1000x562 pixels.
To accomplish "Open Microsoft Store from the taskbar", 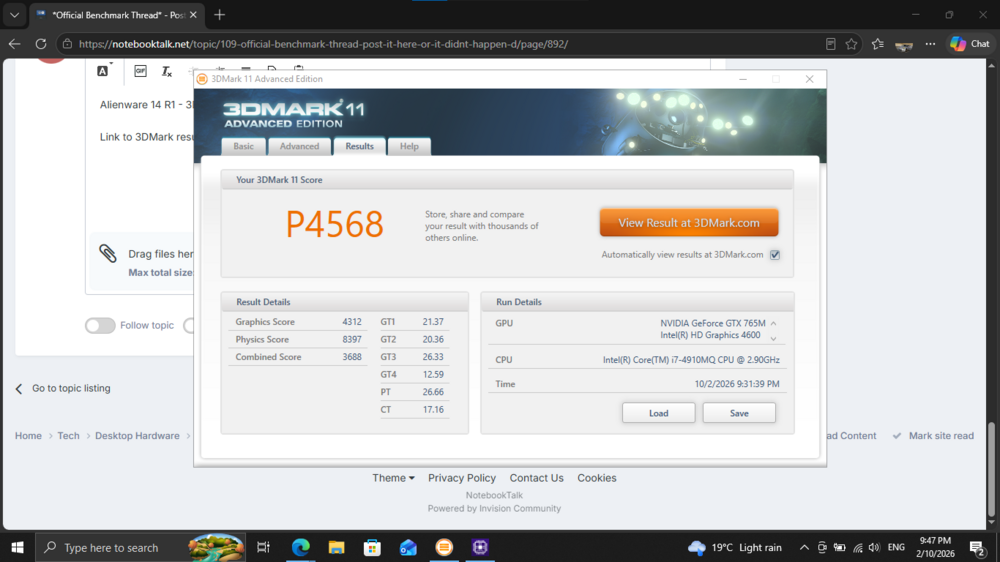I will (x=372, y=547).
